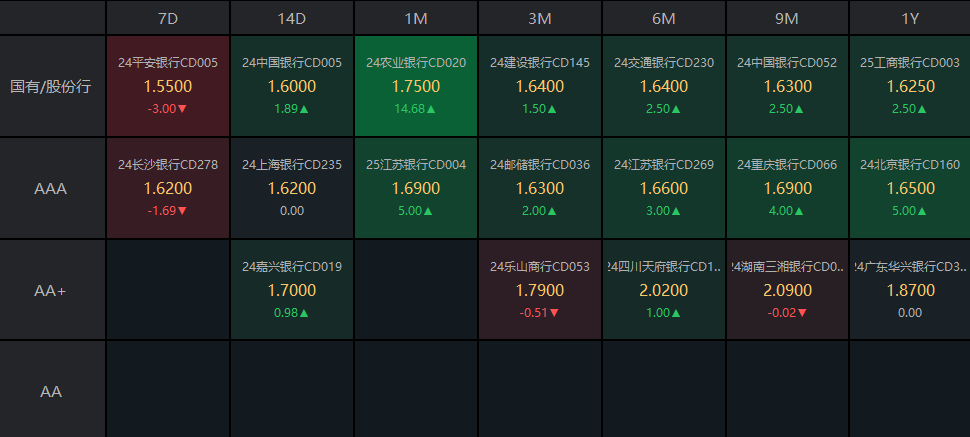Click the AAA rating row label
970x437 pixels.
pos(52,188)
